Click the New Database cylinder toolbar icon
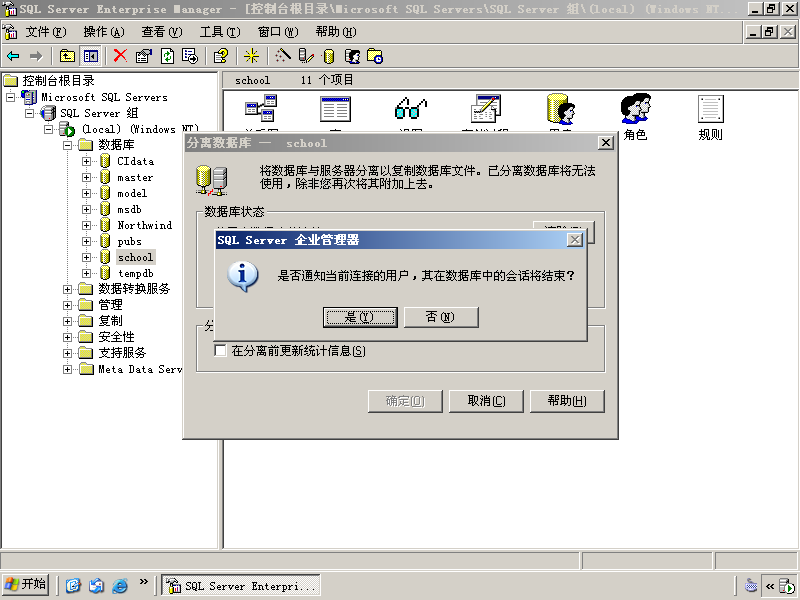Viewport: 800px width, 600px height. pyautogui.click(x=329, y=56)
